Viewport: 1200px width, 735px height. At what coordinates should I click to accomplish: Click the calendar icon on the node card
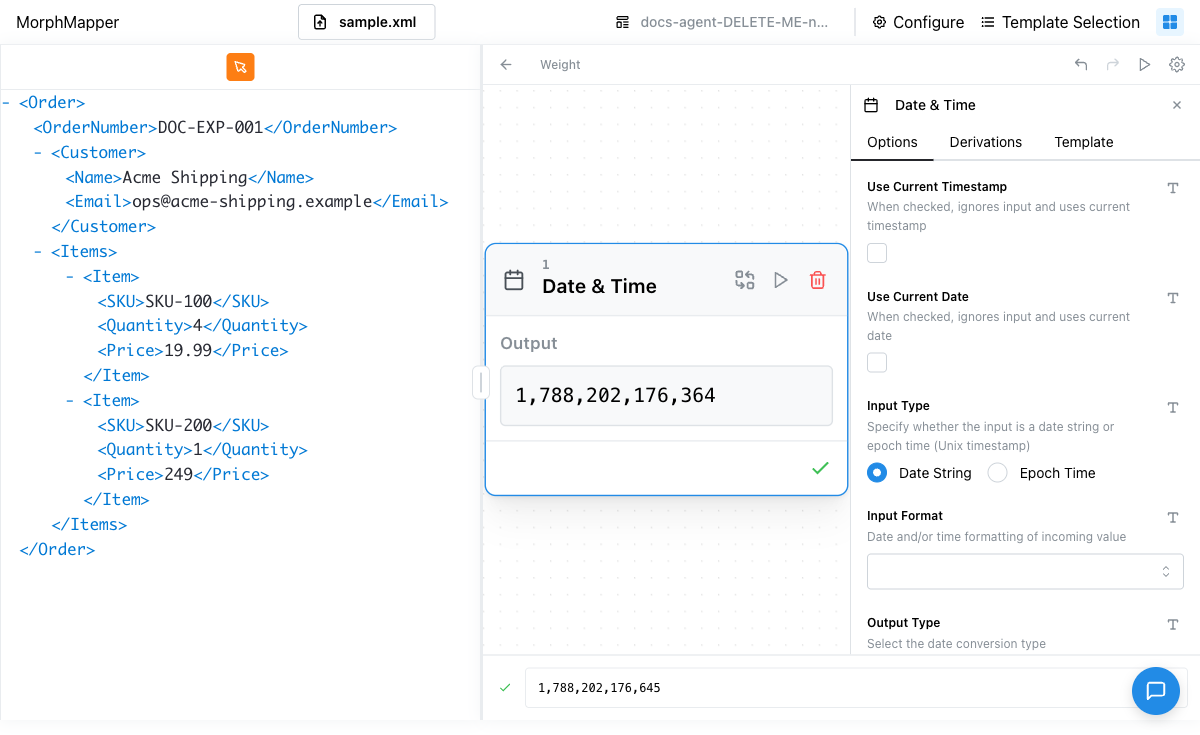pyautogui.click(x=514, y=280)
